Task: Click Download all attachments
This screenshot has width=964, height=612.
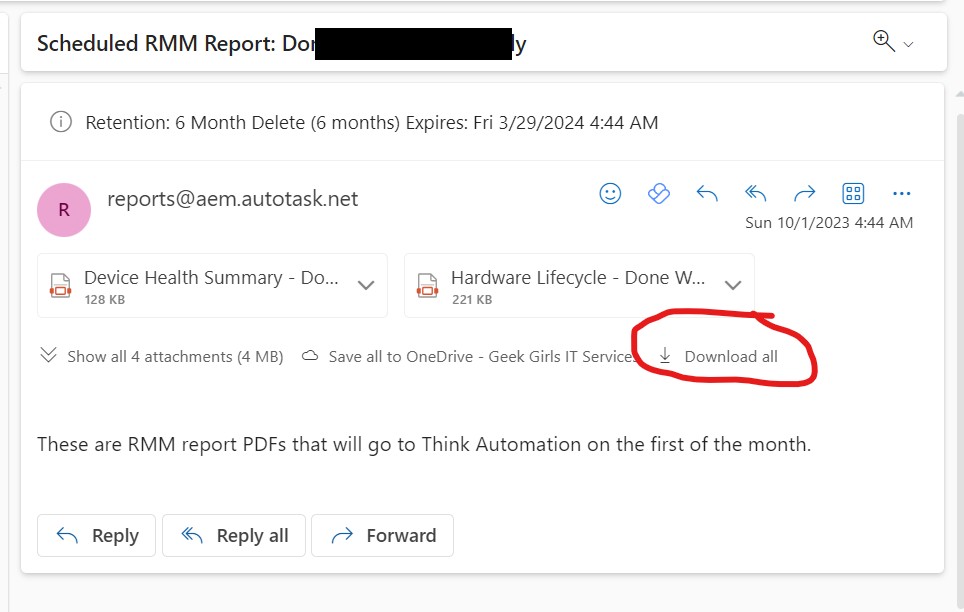Action: point(719,357)
